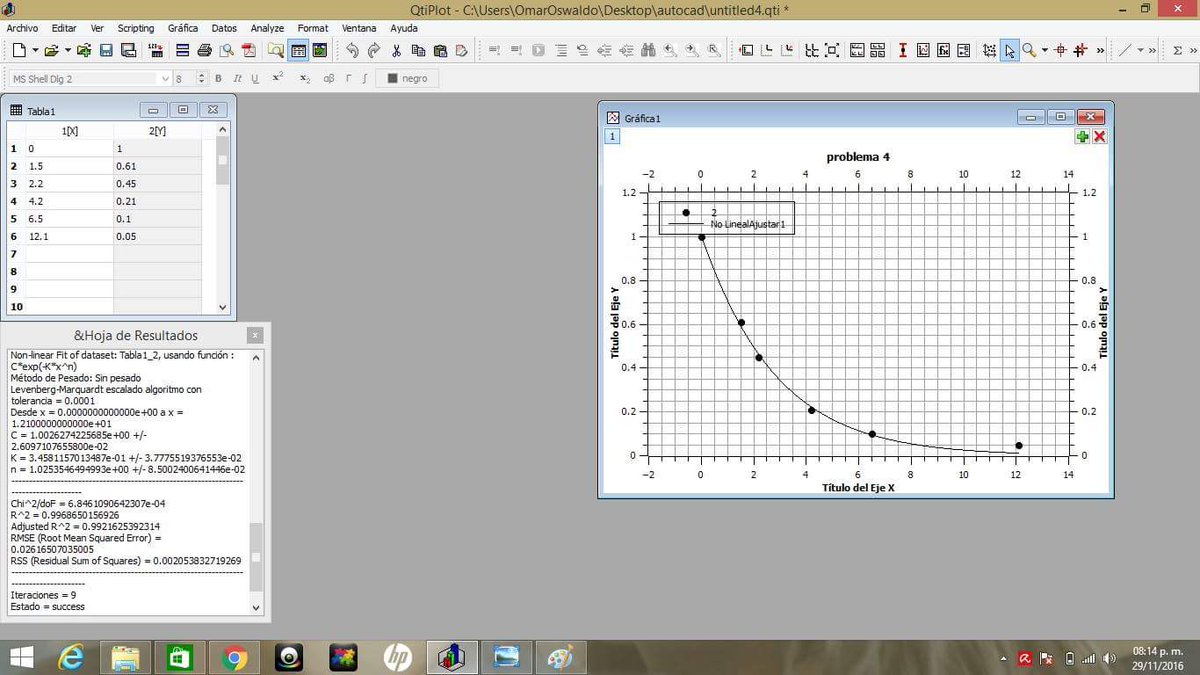Toggle italic text formatting
This screenshot has width=1200, height=675.
click(238, 78)
